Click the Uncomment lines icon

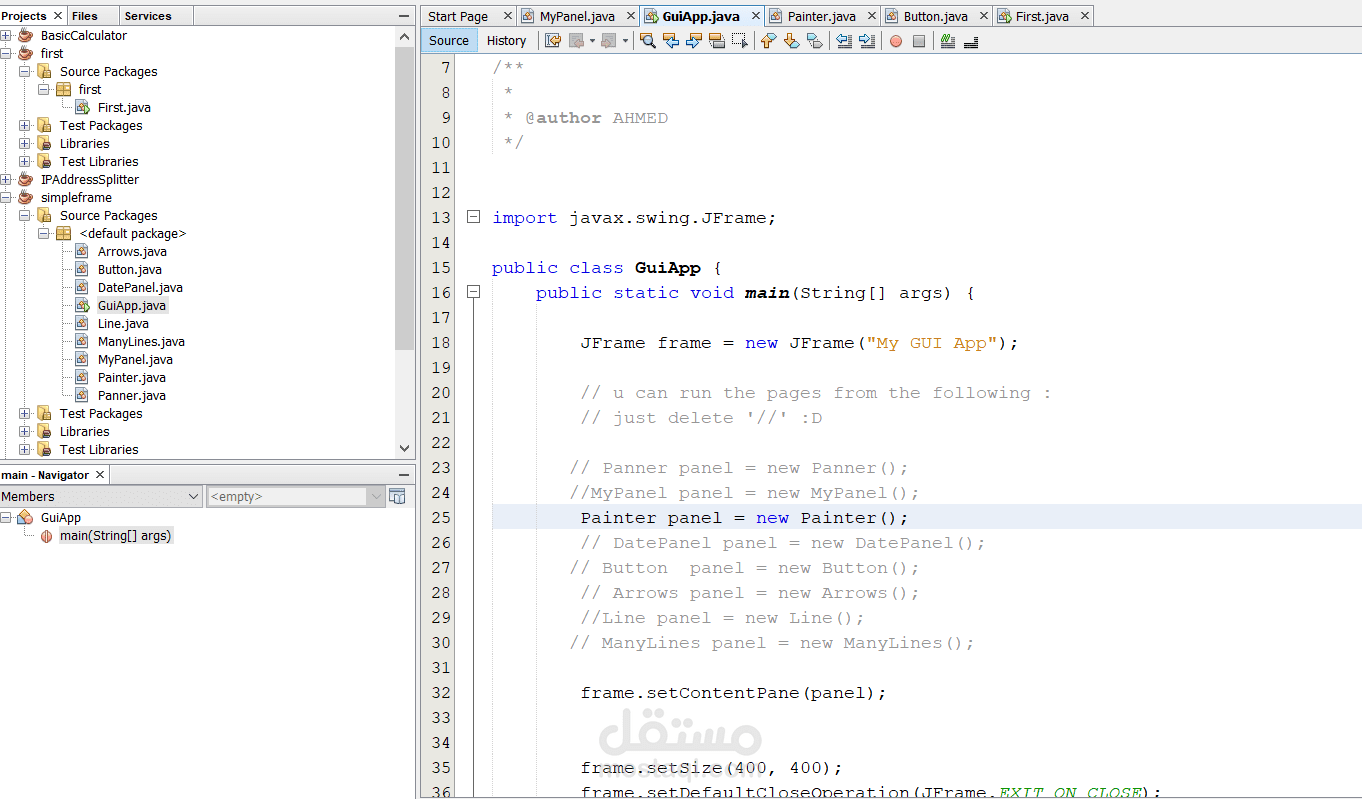tap(970, 41)
